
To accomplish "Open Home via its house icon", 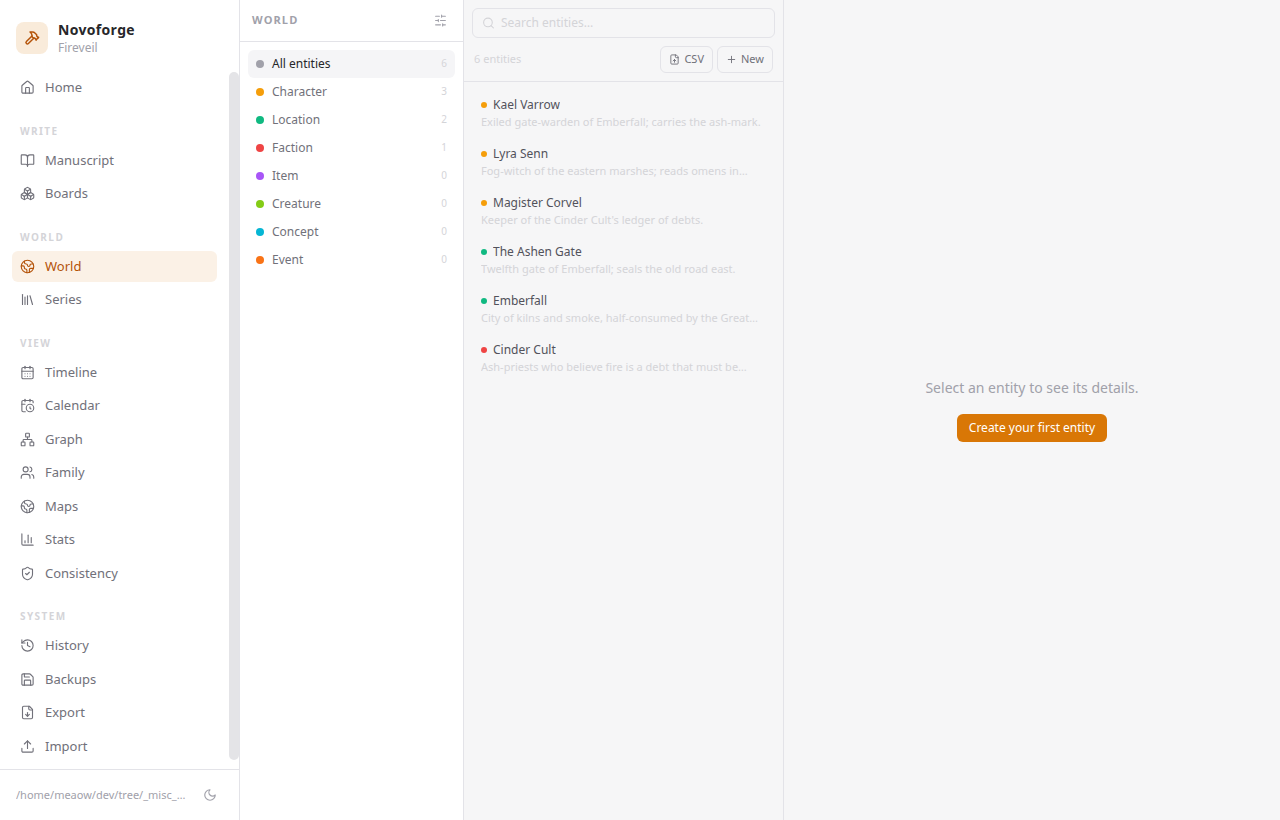I will [x=27, y=88].
